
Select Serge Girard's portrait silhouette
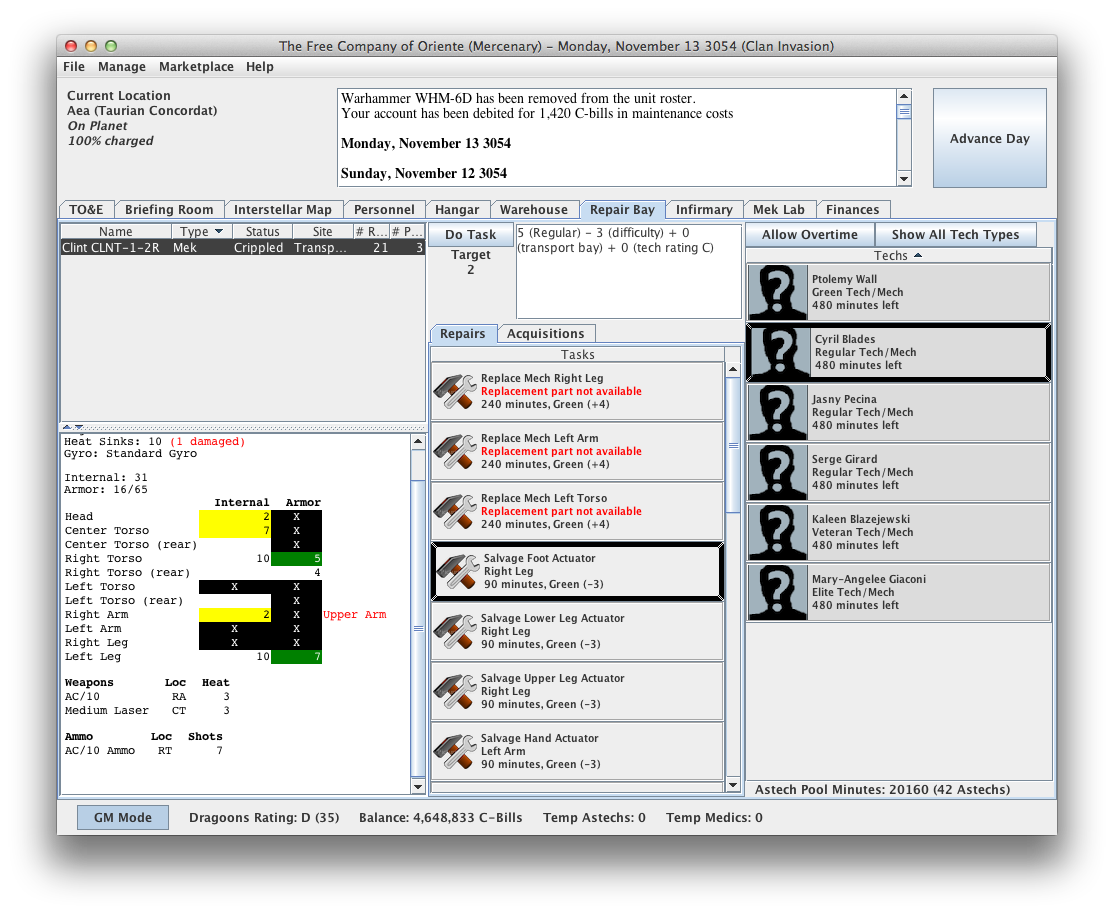778,472
